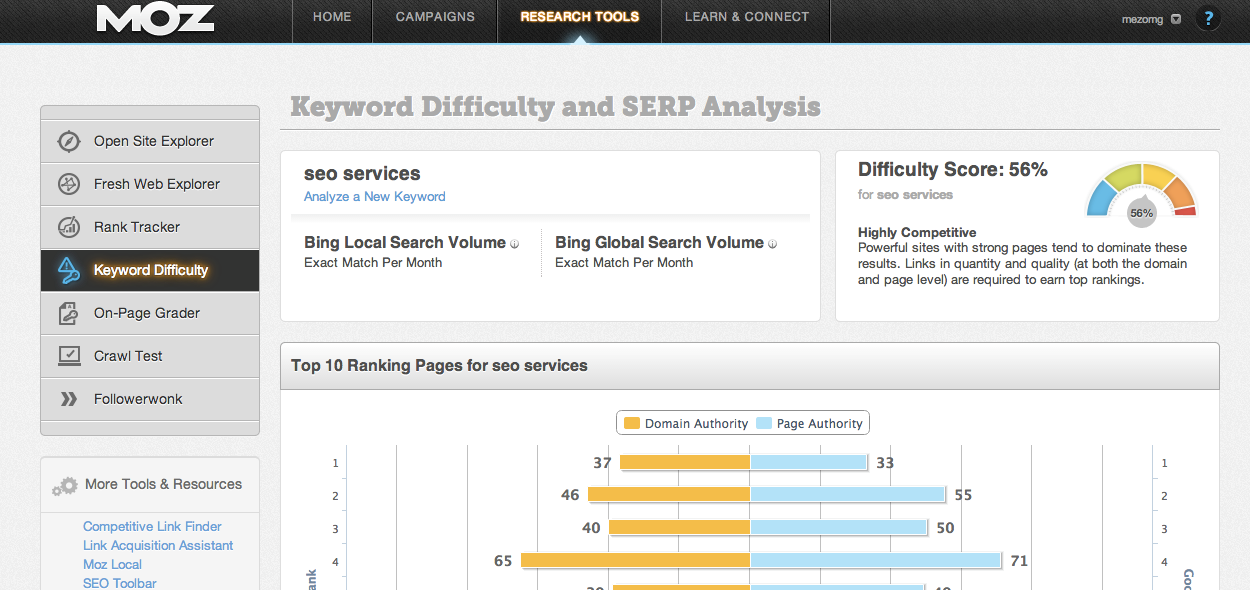Click info icon beside Bing Local Search Volume
Screen dimensions: 1250x590
point(515,244)
